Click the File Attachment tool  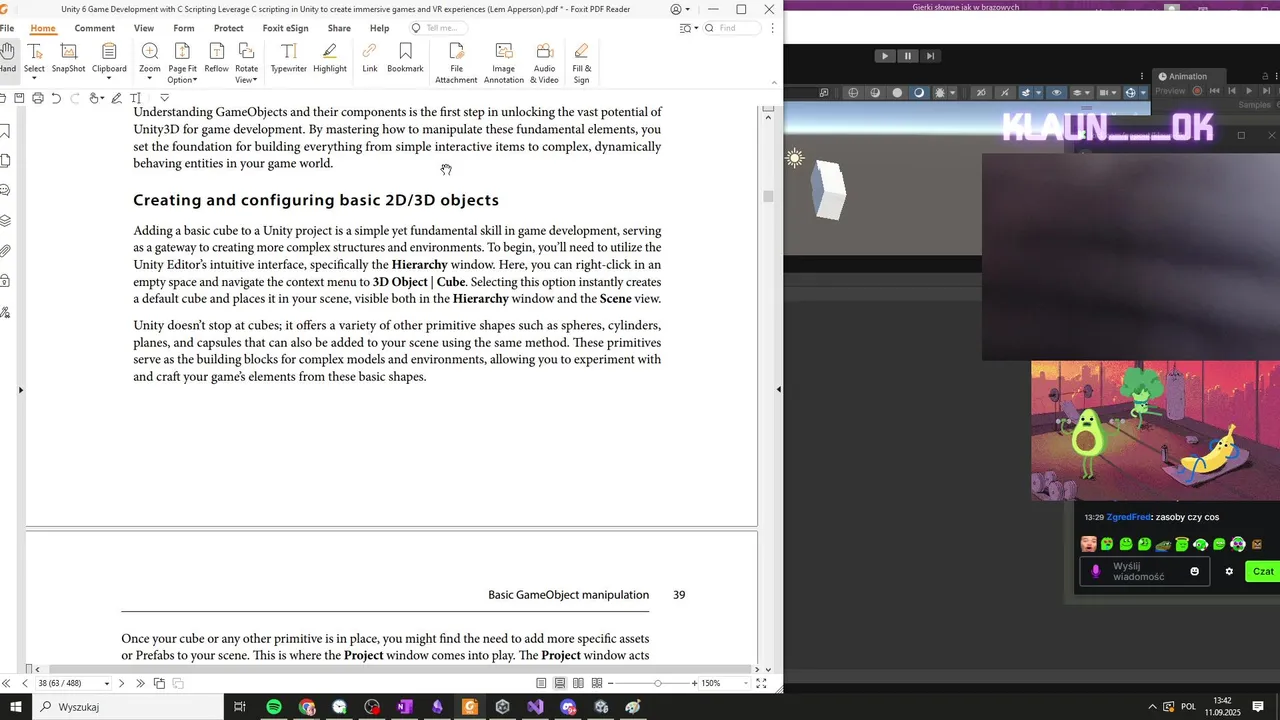456,63
